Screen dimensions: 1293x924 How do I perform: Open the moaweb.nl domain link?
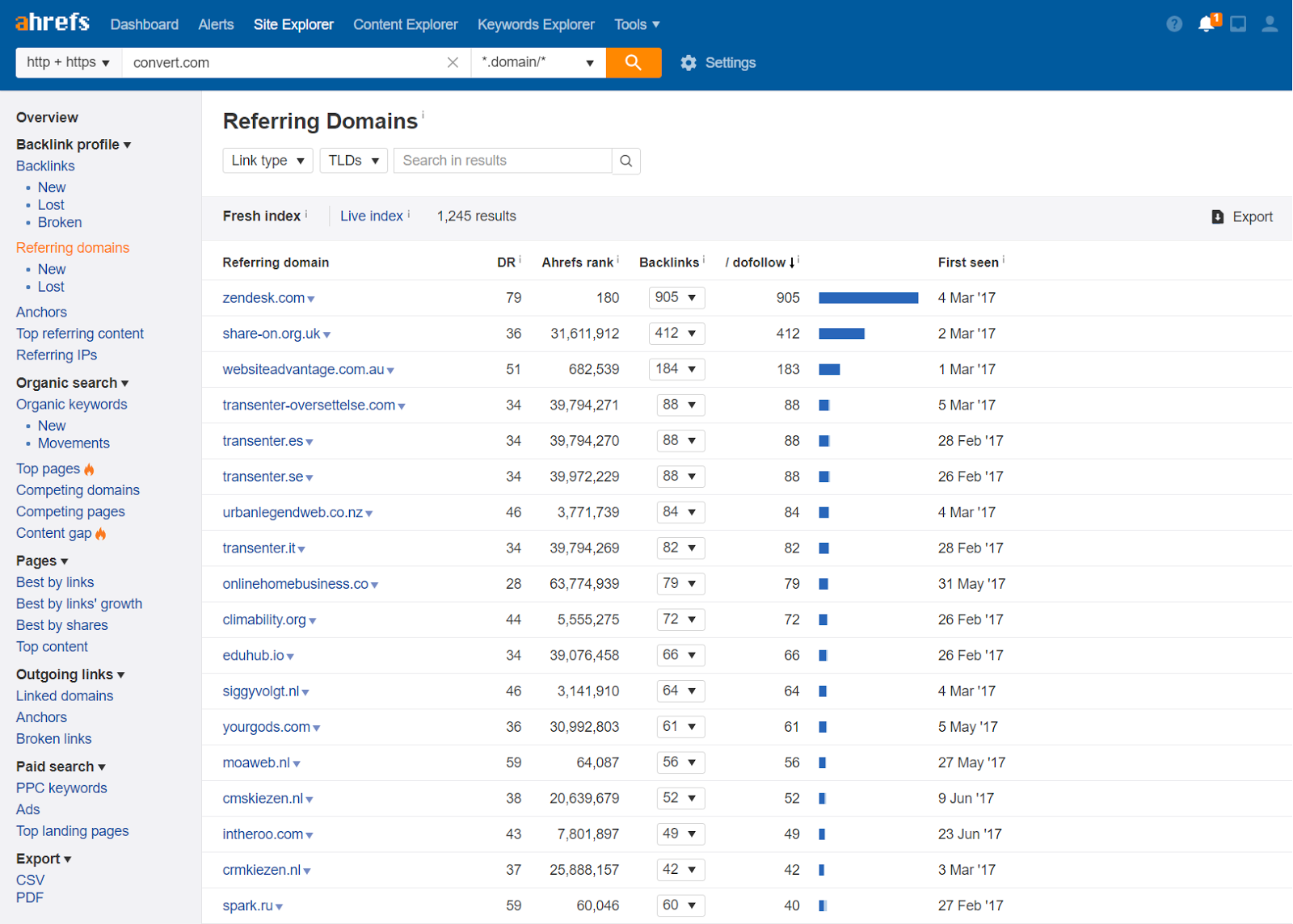(x=256, y=763)
